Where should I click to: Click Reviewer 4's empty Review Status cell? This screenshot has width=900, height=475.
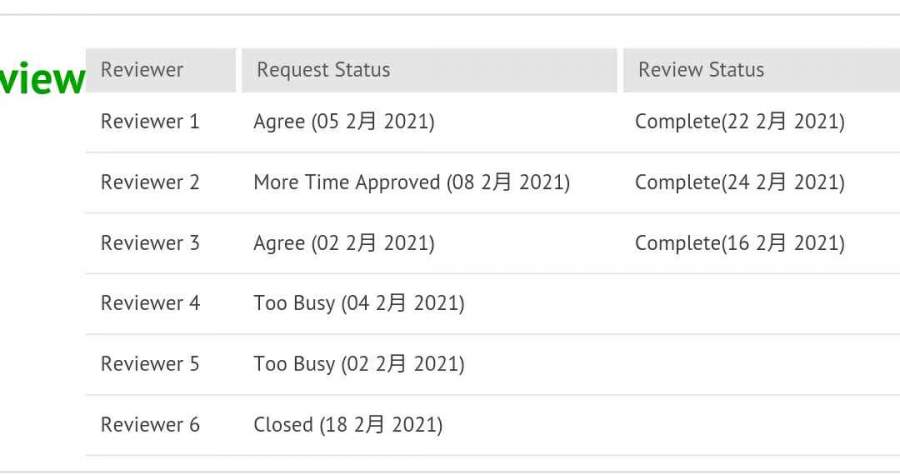(760, 303)
